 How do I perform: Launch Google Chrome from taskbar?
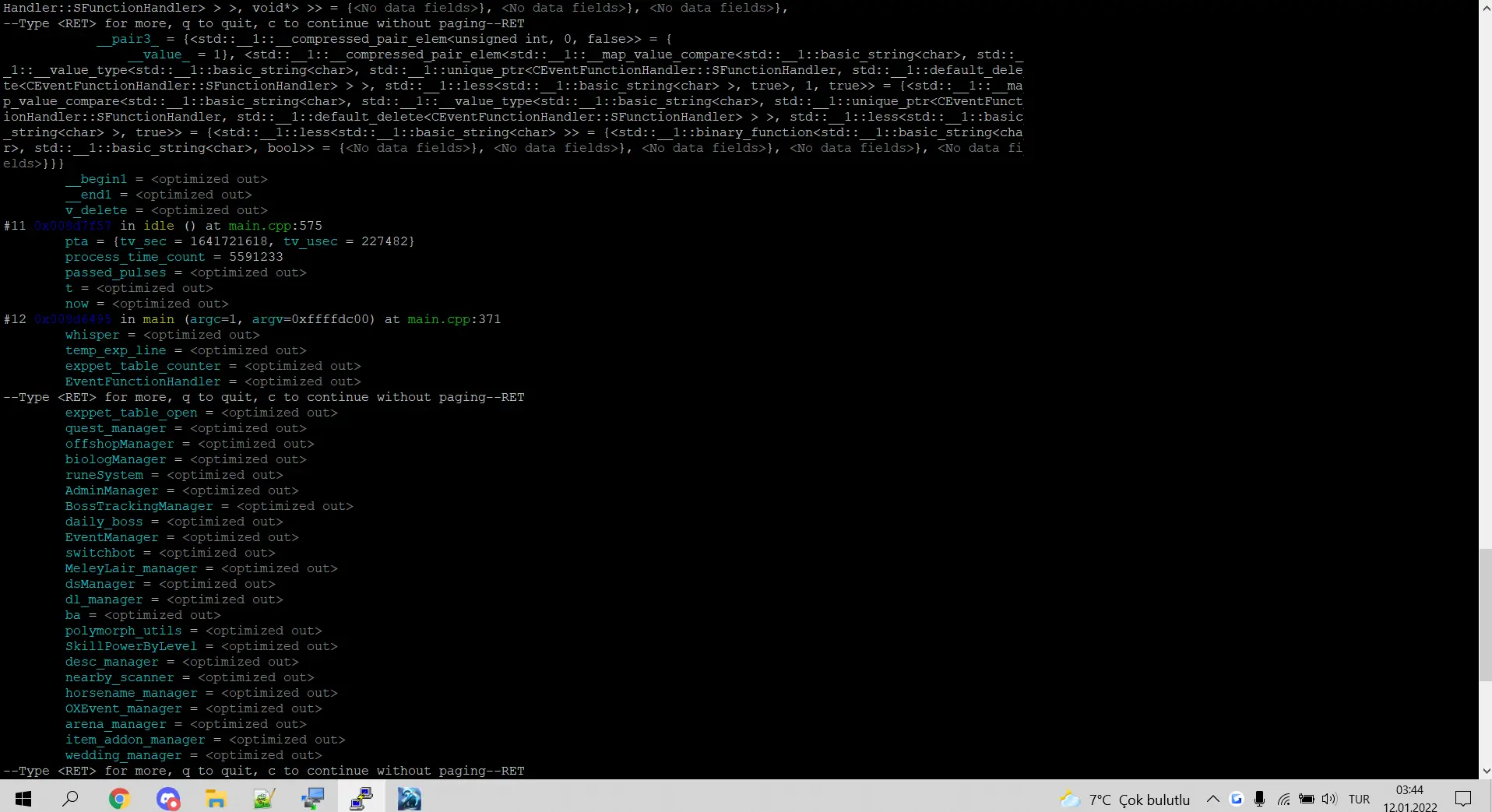pos(119,799)
